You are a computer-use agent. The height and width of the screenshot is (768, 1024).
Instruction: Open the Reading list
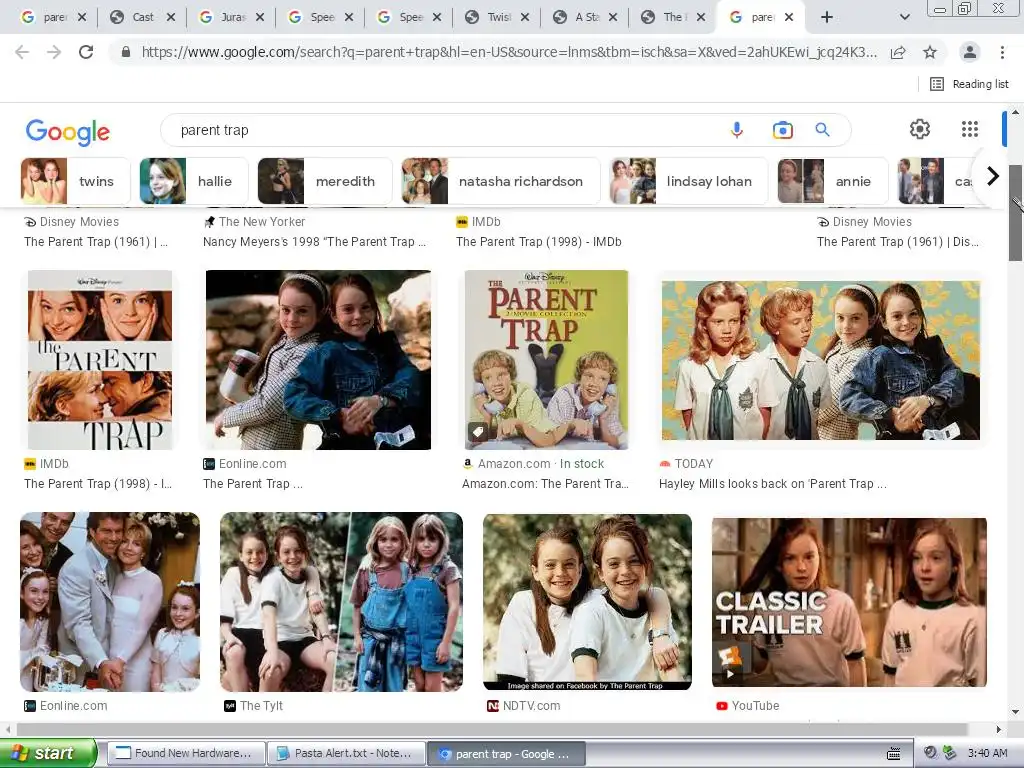(969, 84)
